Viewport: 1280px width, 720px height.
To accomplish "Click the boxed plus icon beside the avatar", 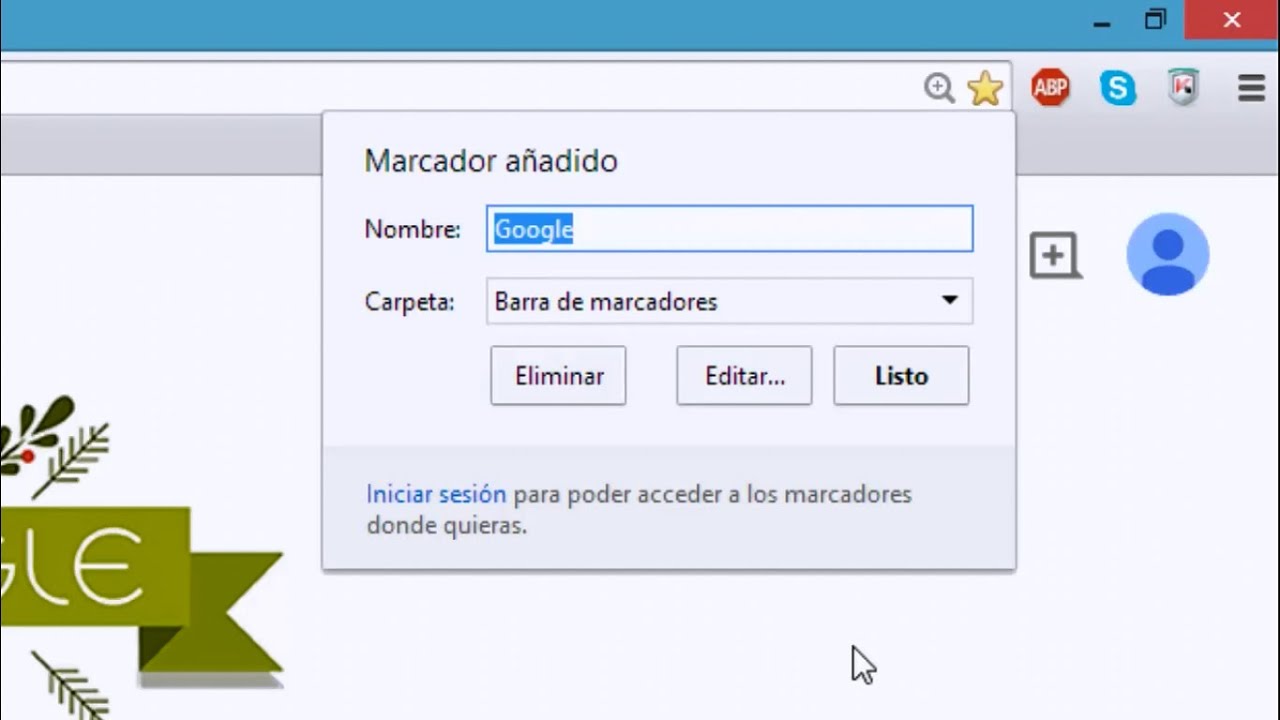I will coord(1056,256).
